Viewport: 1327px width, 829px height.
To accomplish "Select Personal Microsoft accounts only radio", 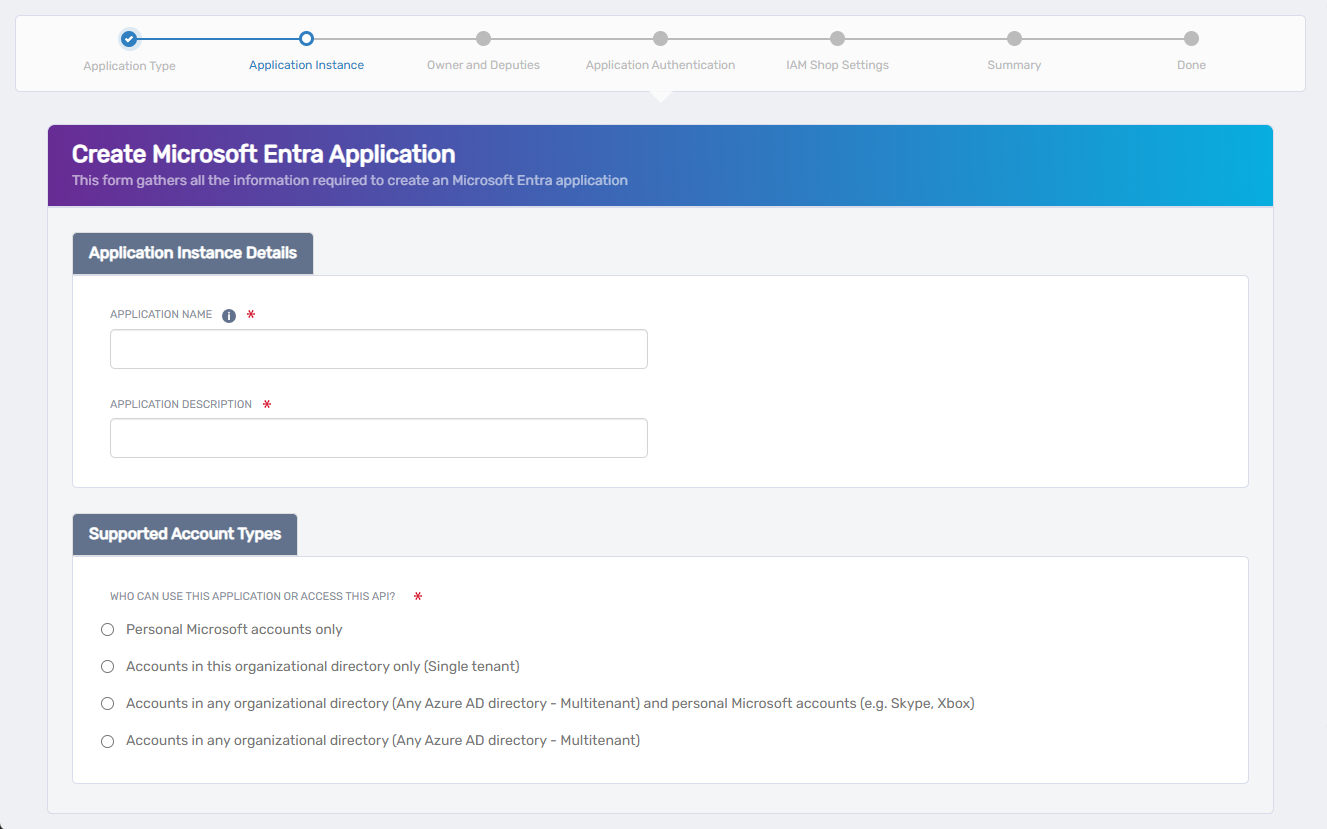I will pos(108,630).
